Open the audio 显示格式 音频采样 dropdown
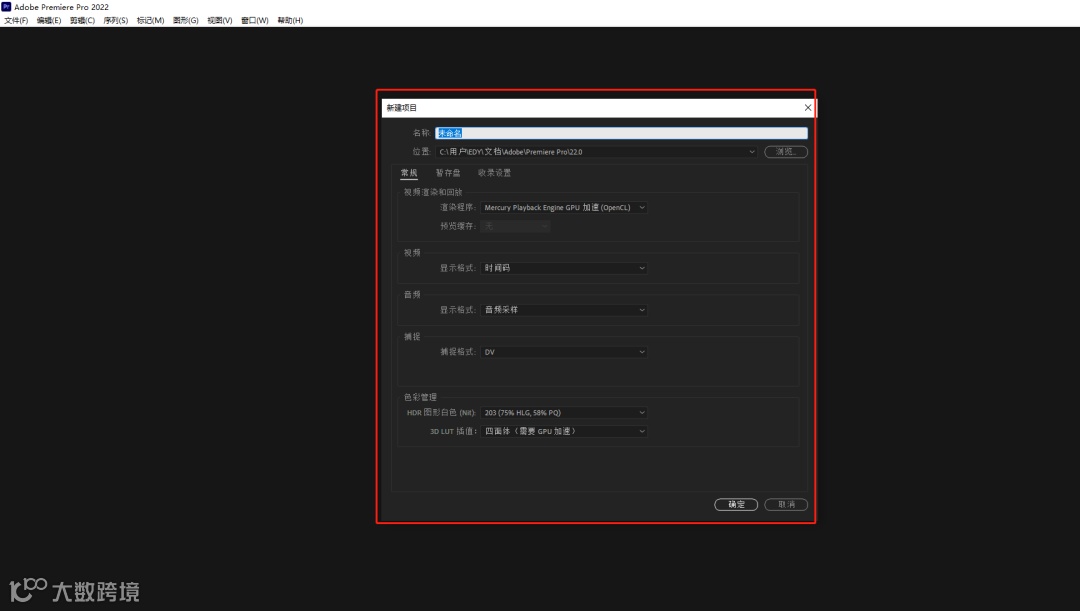 pyautogui.click(x=563, y=310)
